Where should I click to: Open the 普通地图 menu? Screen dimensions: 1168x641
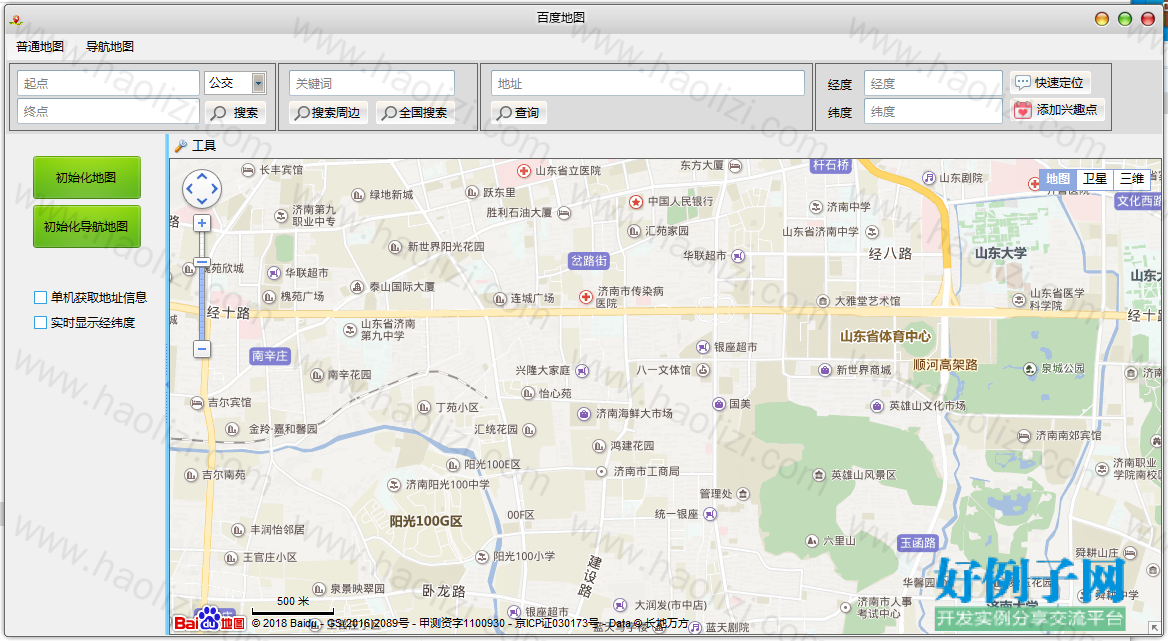[40, 46]
